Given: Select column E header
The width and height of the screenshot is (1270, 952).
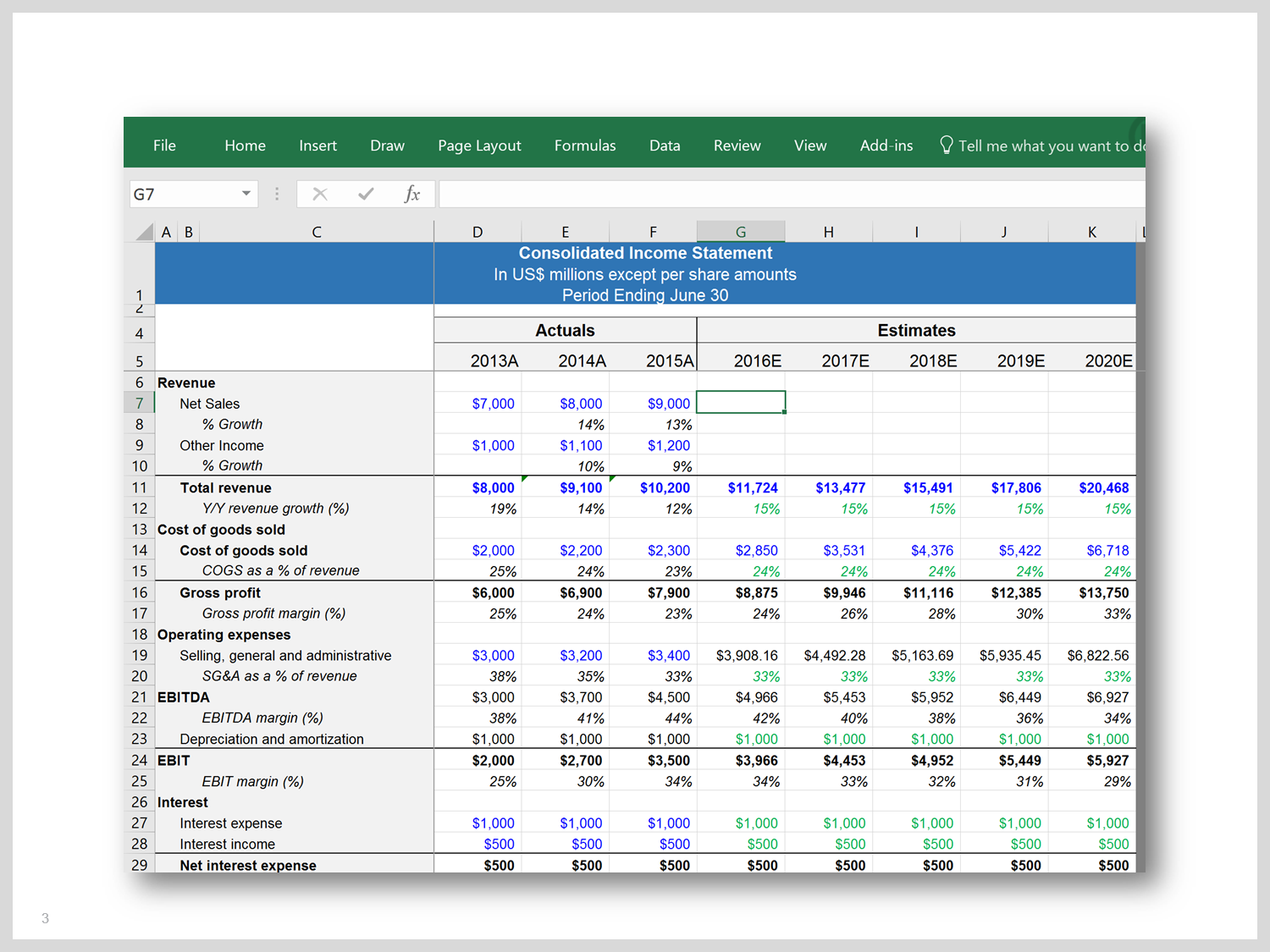Looking at the screenshot, I should click(566, 232).
